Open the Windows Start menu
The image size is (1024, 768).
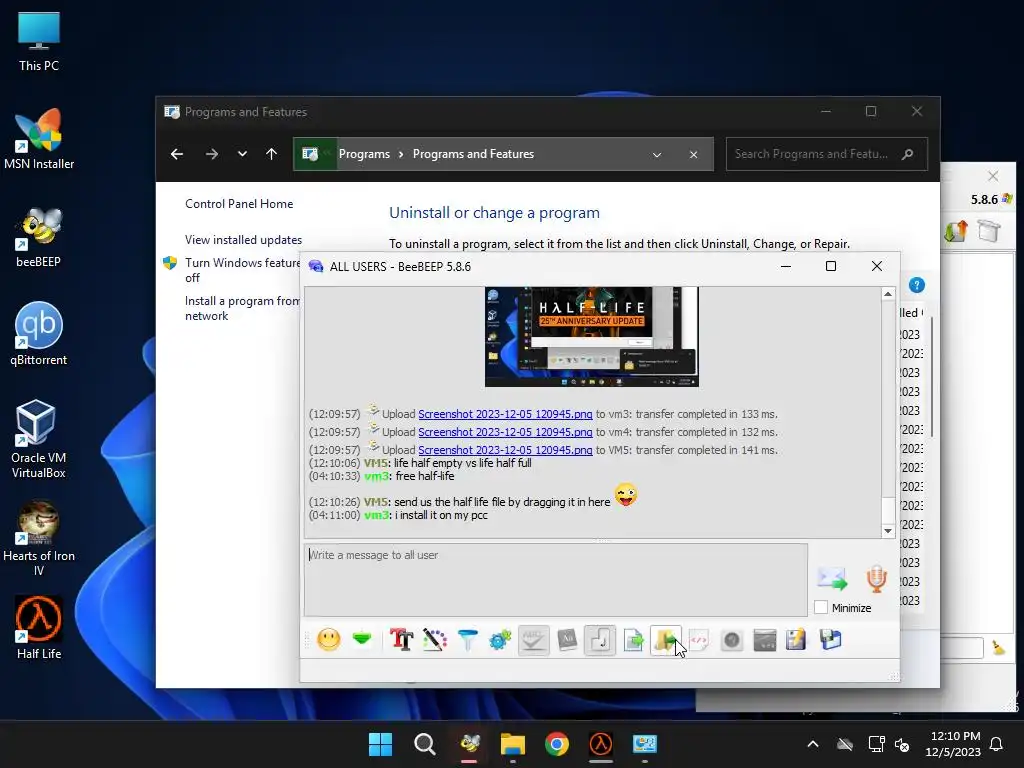[380, 744]
